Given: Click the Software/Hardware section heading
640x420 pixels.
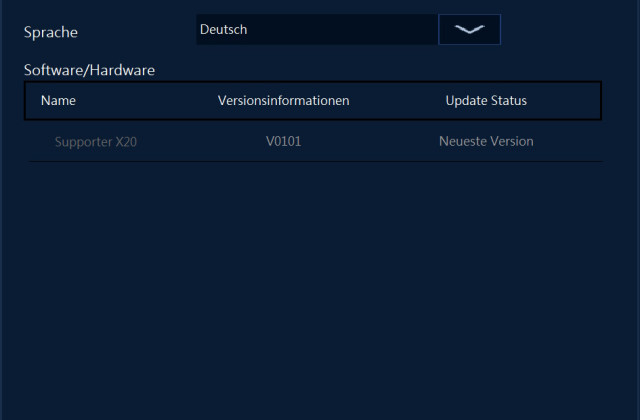Looking at the screenshot, I should click(89, 70).
